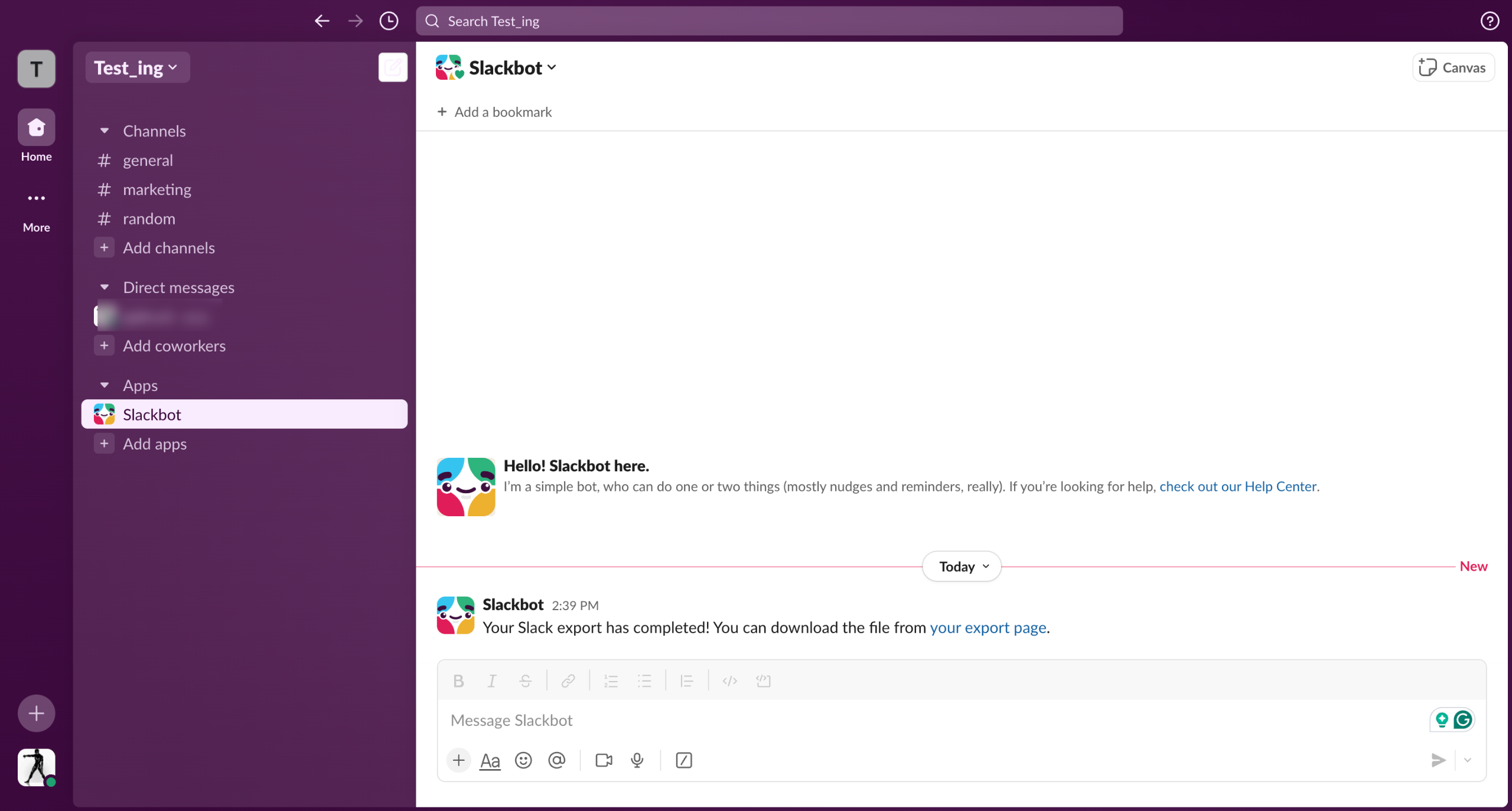Screen dimensions: 1512x811
Task: Open the Today date dropdown
Action: [x=962, y=566]
